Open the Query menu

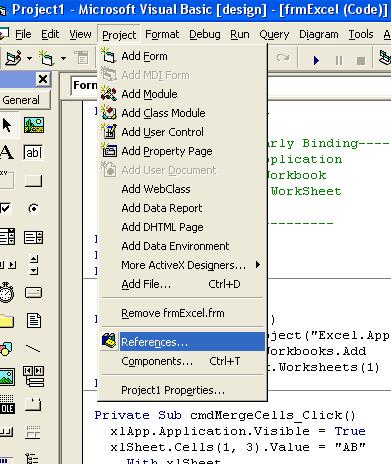[274, 34]
